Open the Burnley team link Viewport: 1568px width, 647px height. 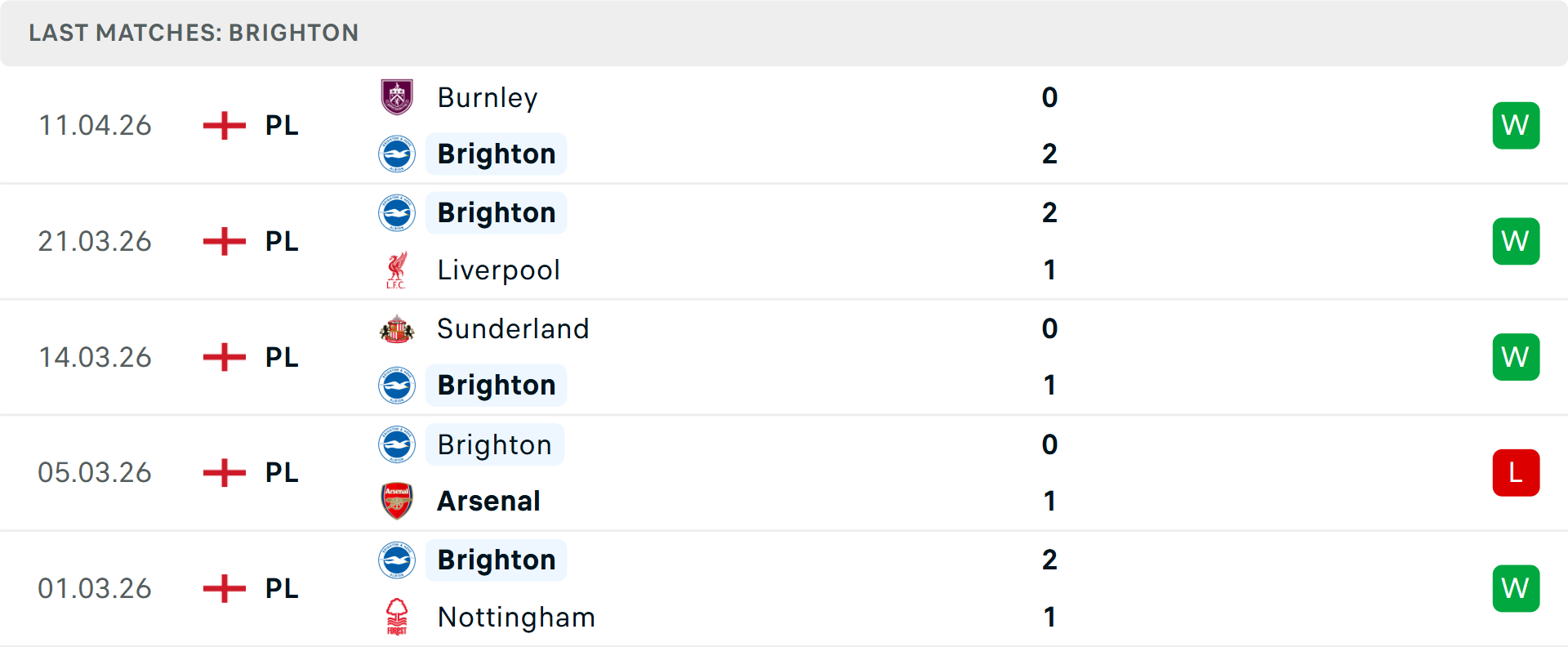(x=488, y=98)
